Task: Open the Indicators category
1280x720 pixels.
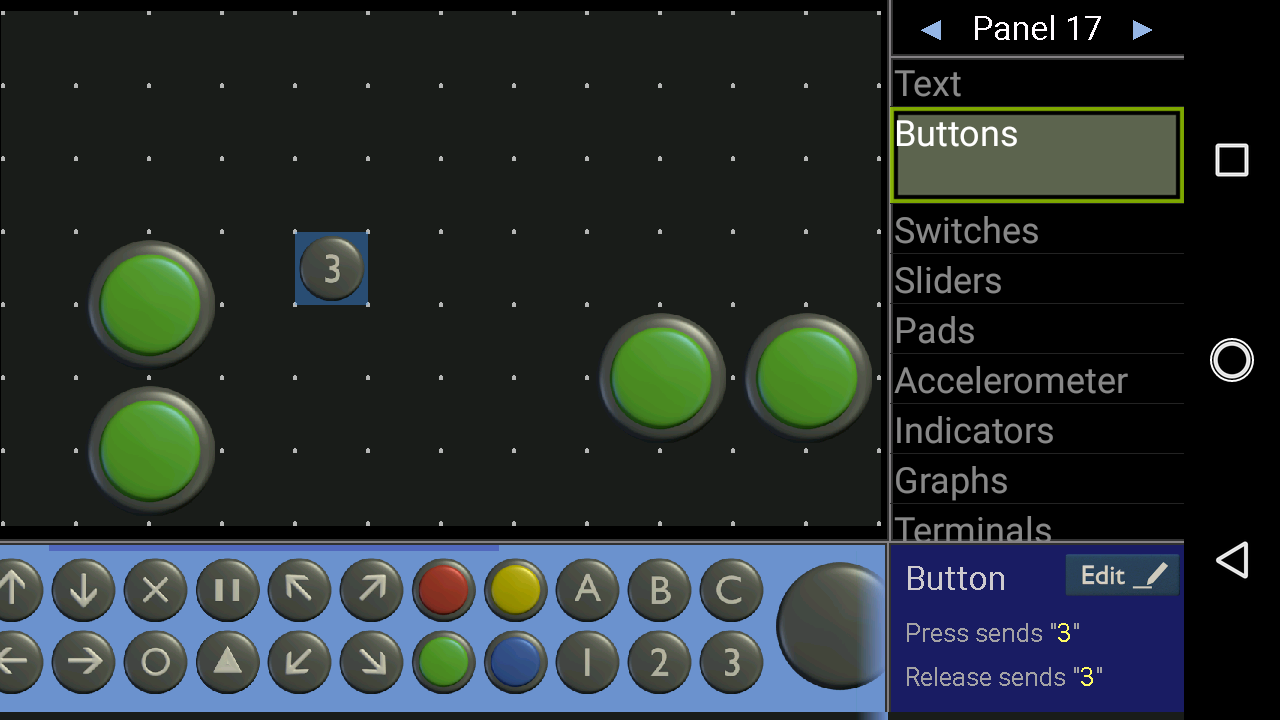Action: click(1037, 430)
